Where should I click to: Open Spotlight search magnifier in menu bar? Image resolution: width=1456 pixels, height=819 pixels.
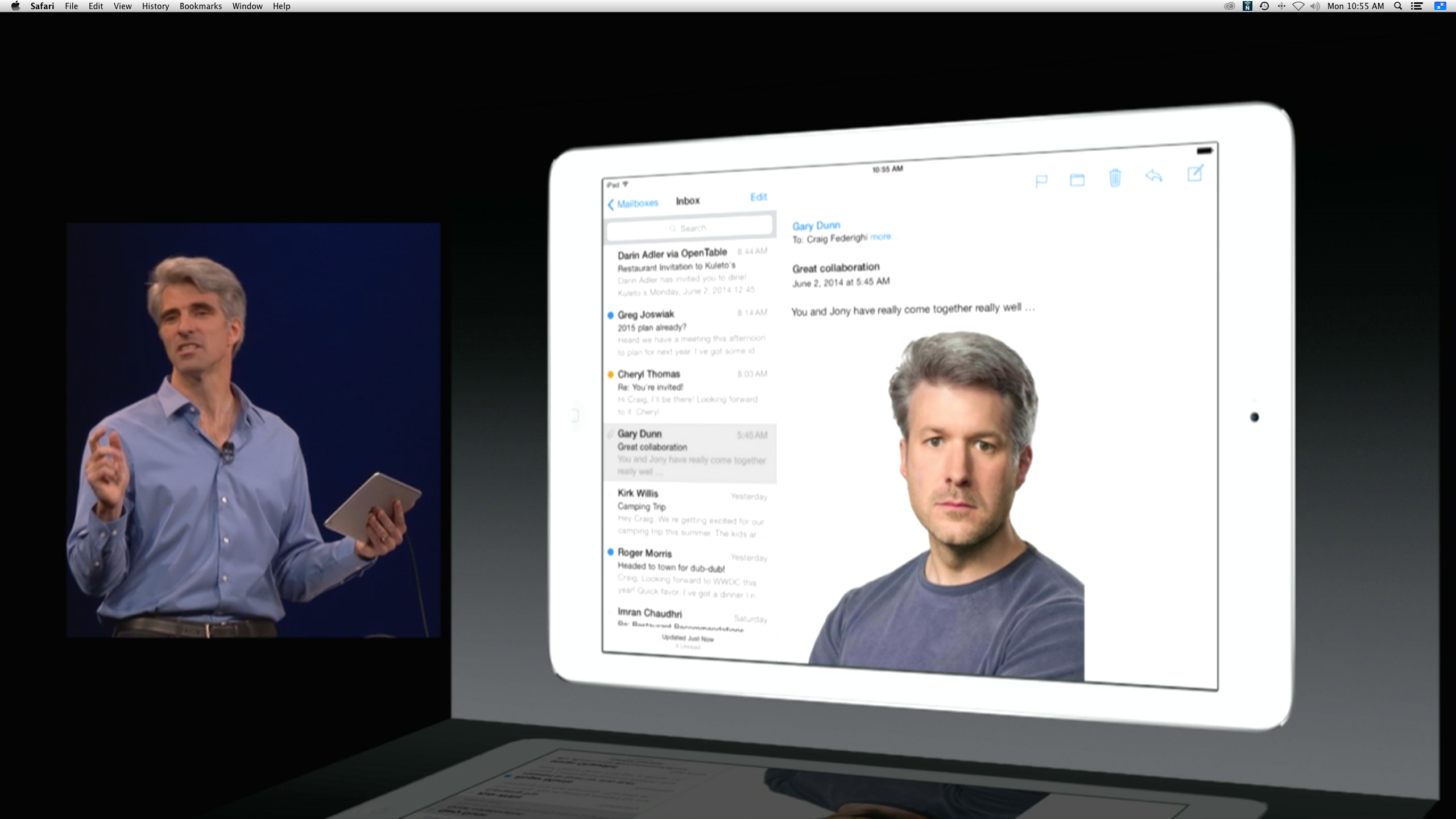click(x=1397, y=6)
